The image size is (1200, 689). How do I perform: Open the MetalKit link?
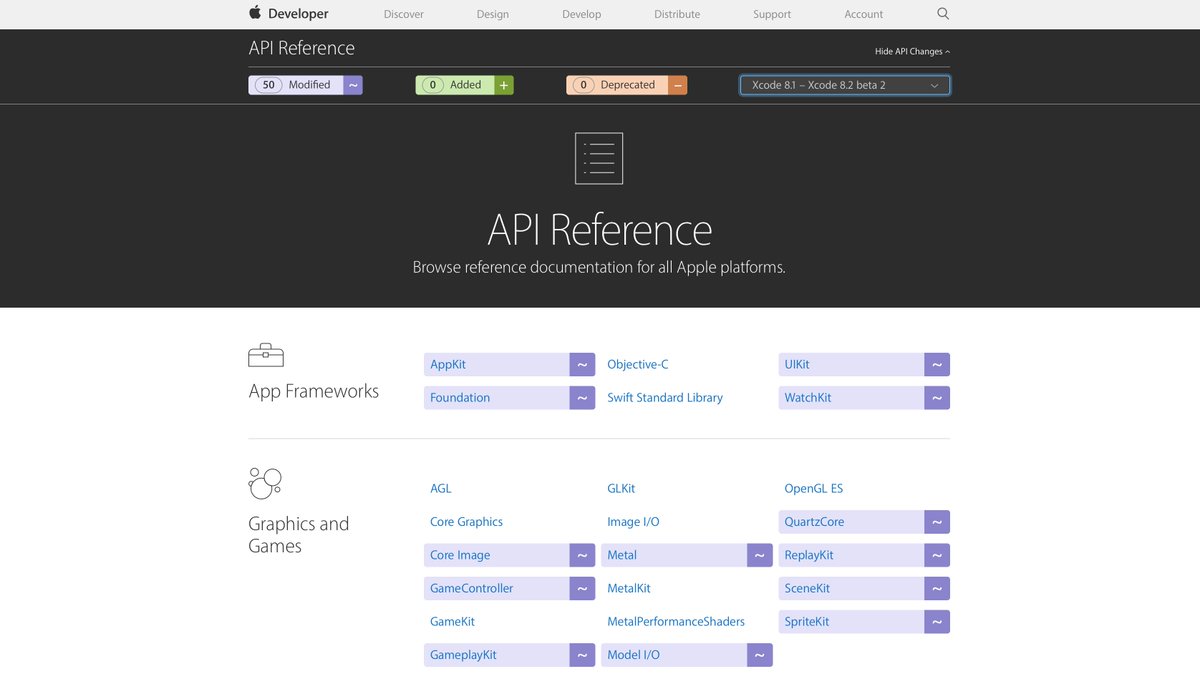629,588
